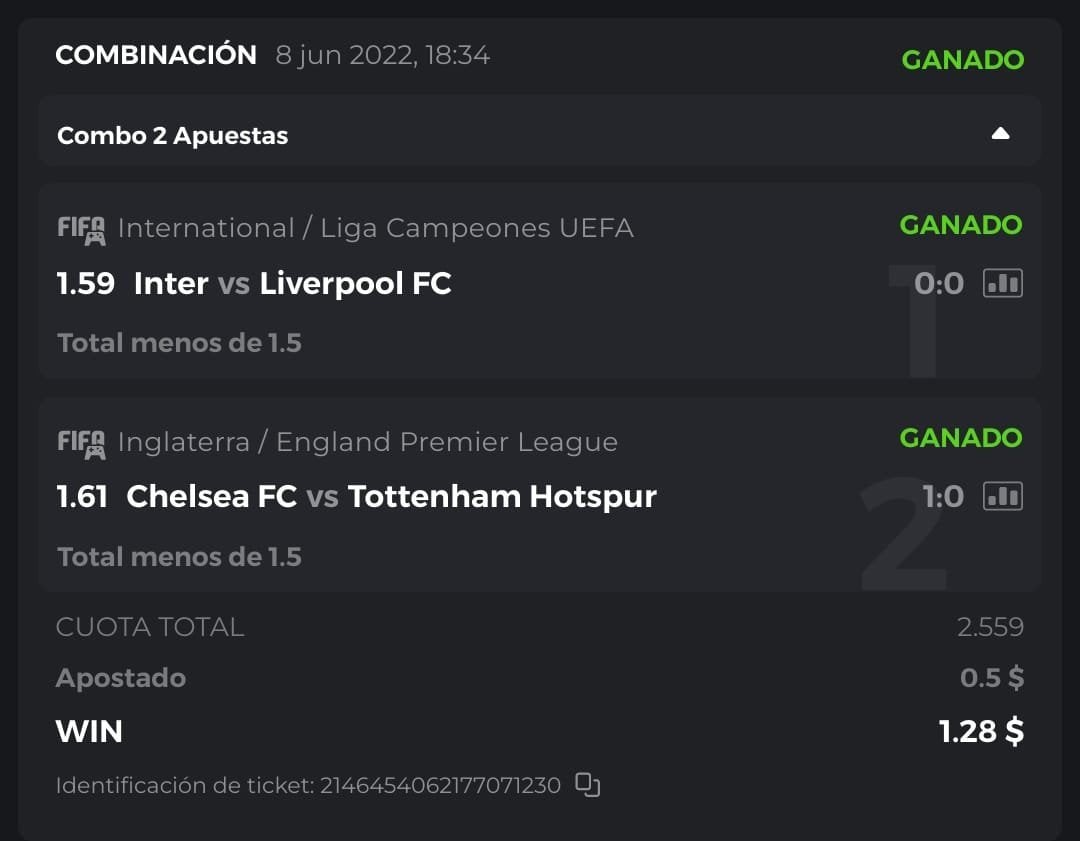Open stats chart for Inter vs Liverpool
The height and width of the screenshot is (841, 1080).
coord(1002,284)
